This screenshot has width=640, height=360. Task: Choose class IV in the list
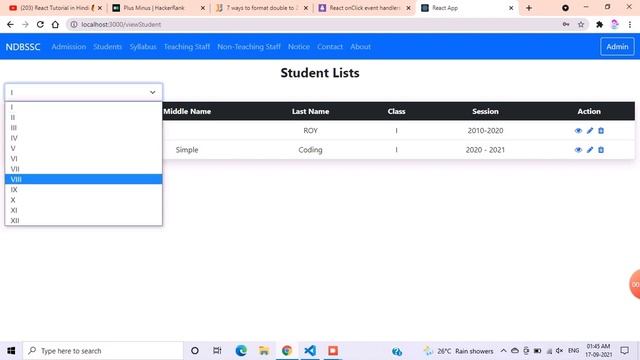click(x=83, y=138)
